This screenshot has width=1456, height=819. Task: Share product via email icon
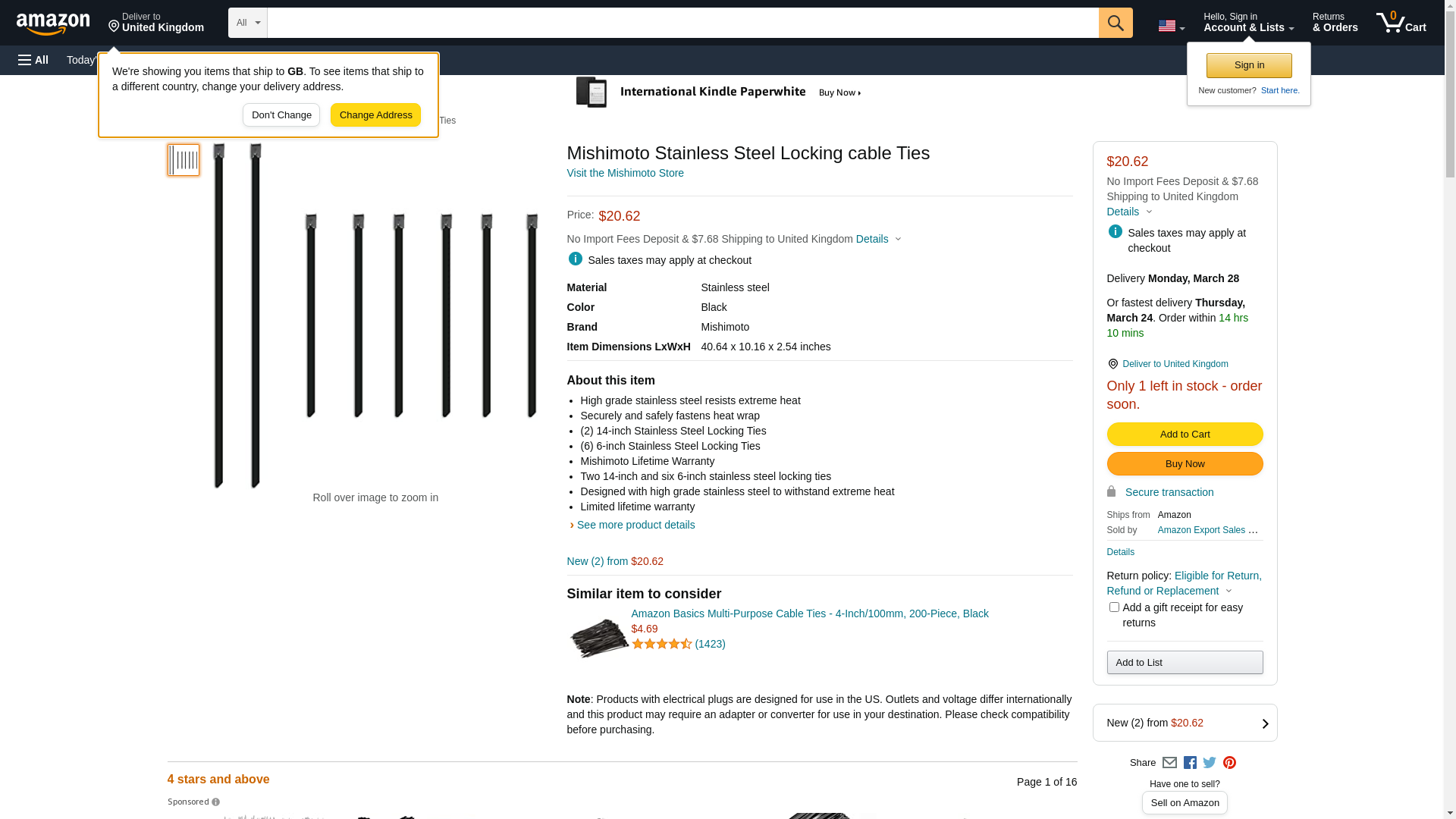point(1169,763)
